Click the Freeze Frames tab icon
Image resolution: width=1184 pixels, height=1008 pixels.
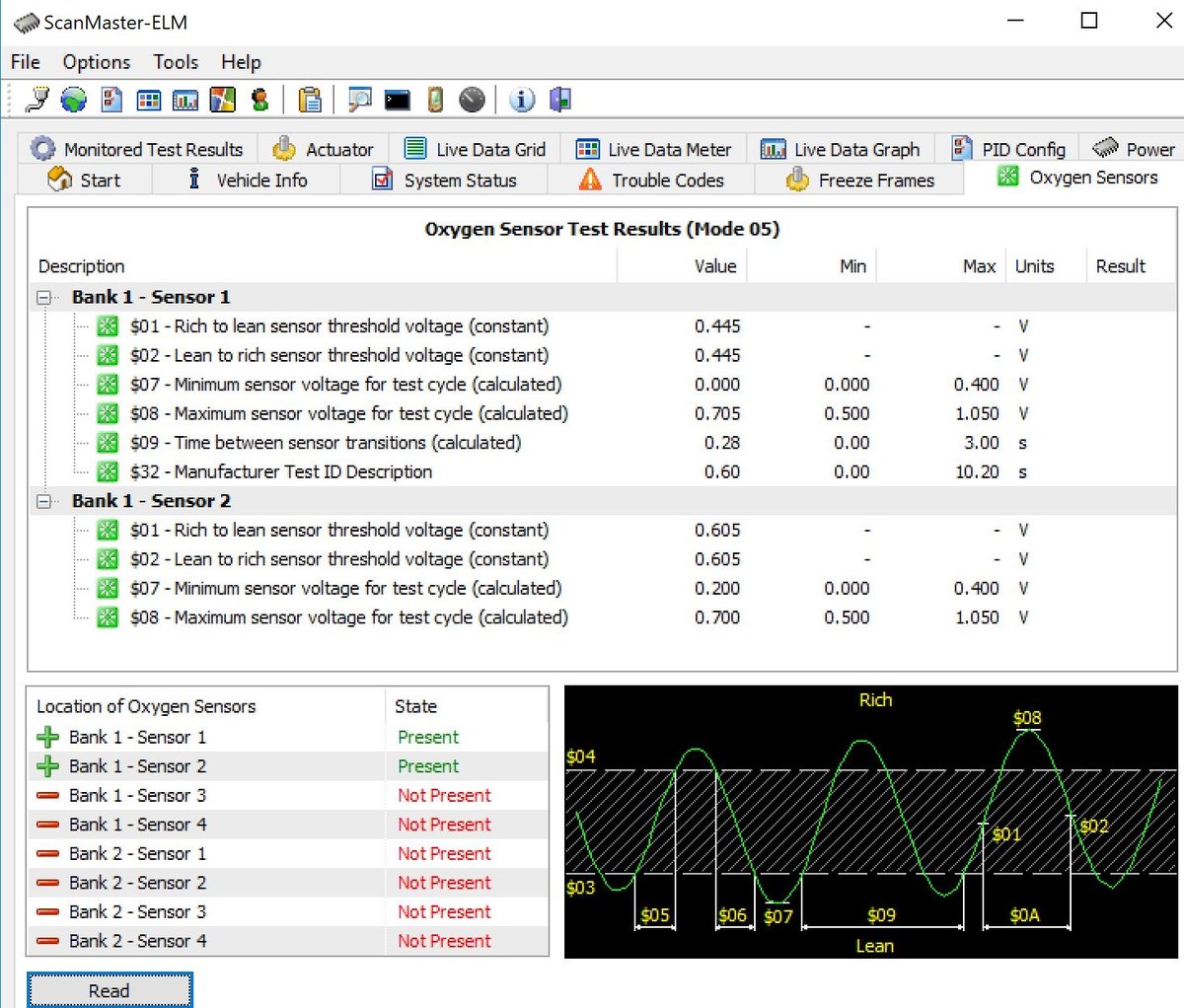797,180
